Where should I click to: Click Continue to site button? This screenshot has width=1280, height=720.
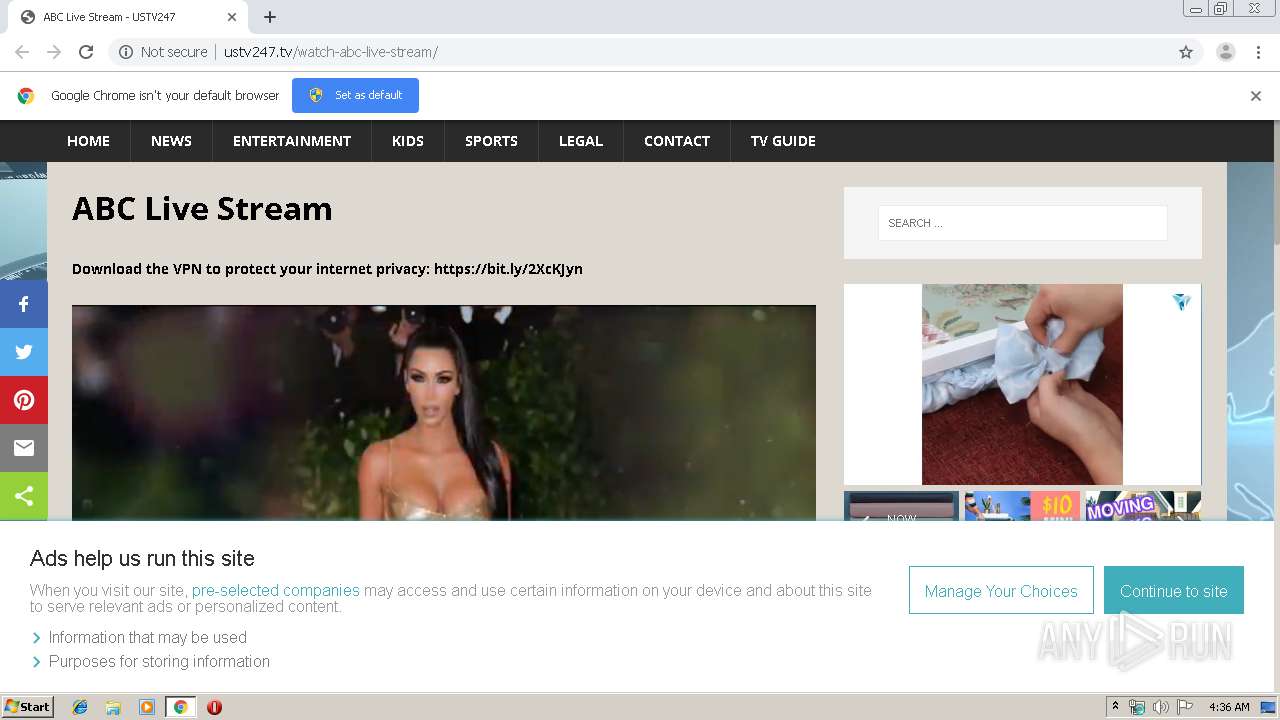tap(1174, 591)
